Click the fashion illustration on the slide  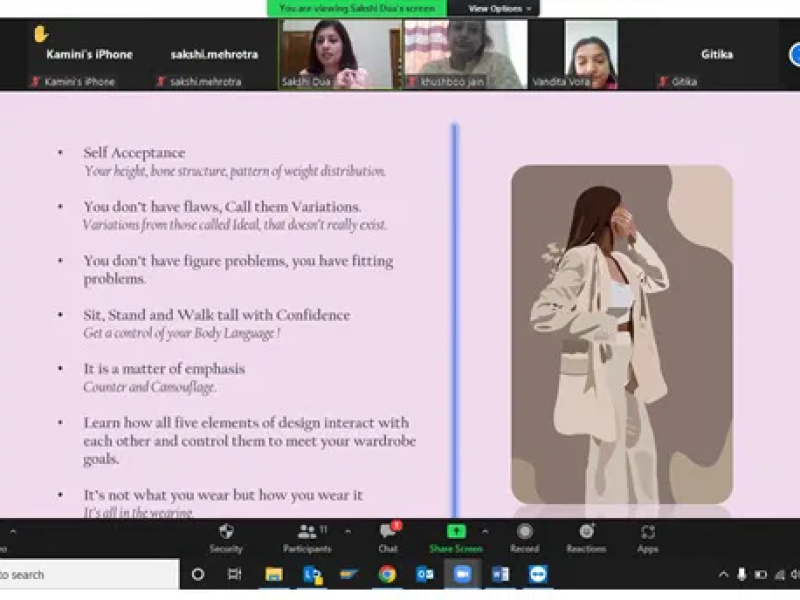point(622,335)
